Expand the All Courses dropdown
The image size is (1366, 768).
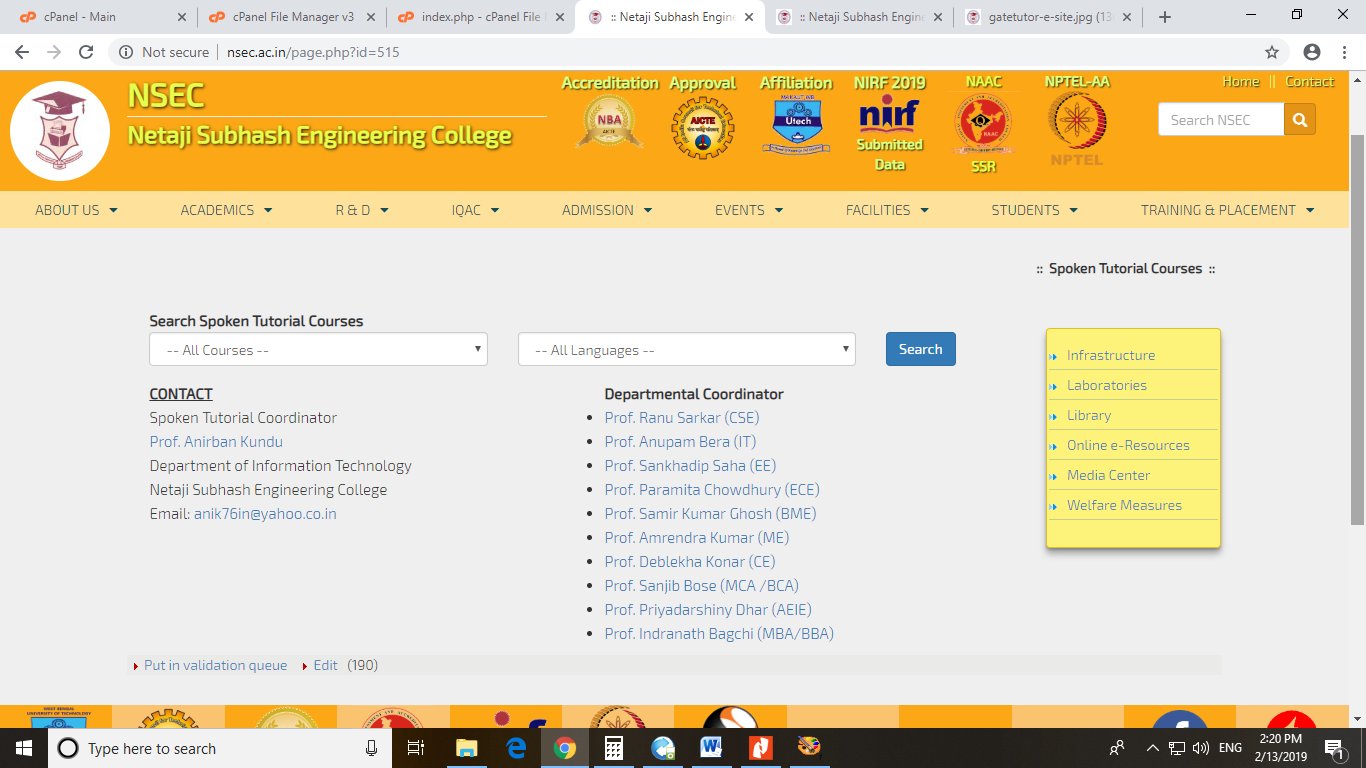318,350
